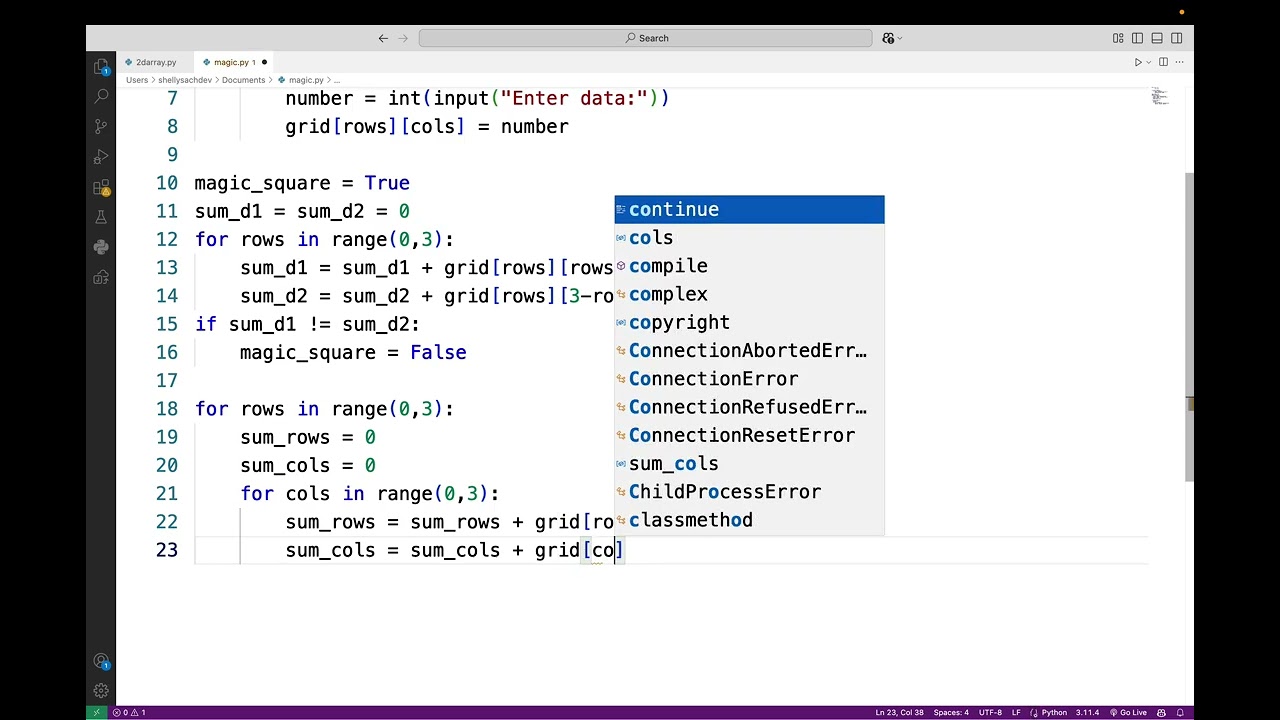1280x720 pixels.
Task: Select the shellysachdev breadcrumb
Action: pos(185,80)
